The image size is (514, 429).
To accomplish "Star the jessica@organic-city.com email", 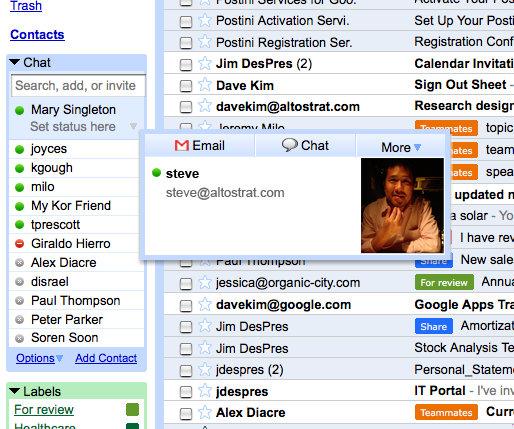I will (205, 282).
